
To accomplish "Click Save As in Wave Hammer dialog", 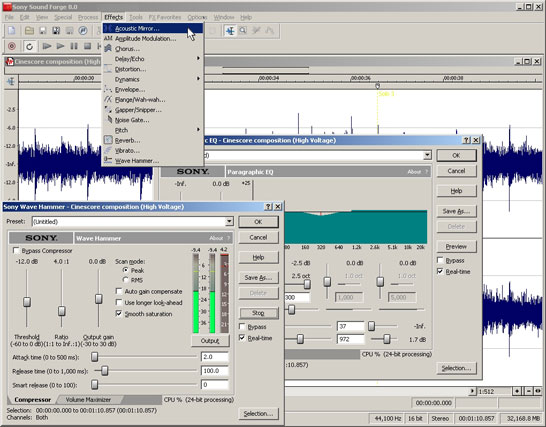I will [x=258, y=278].
